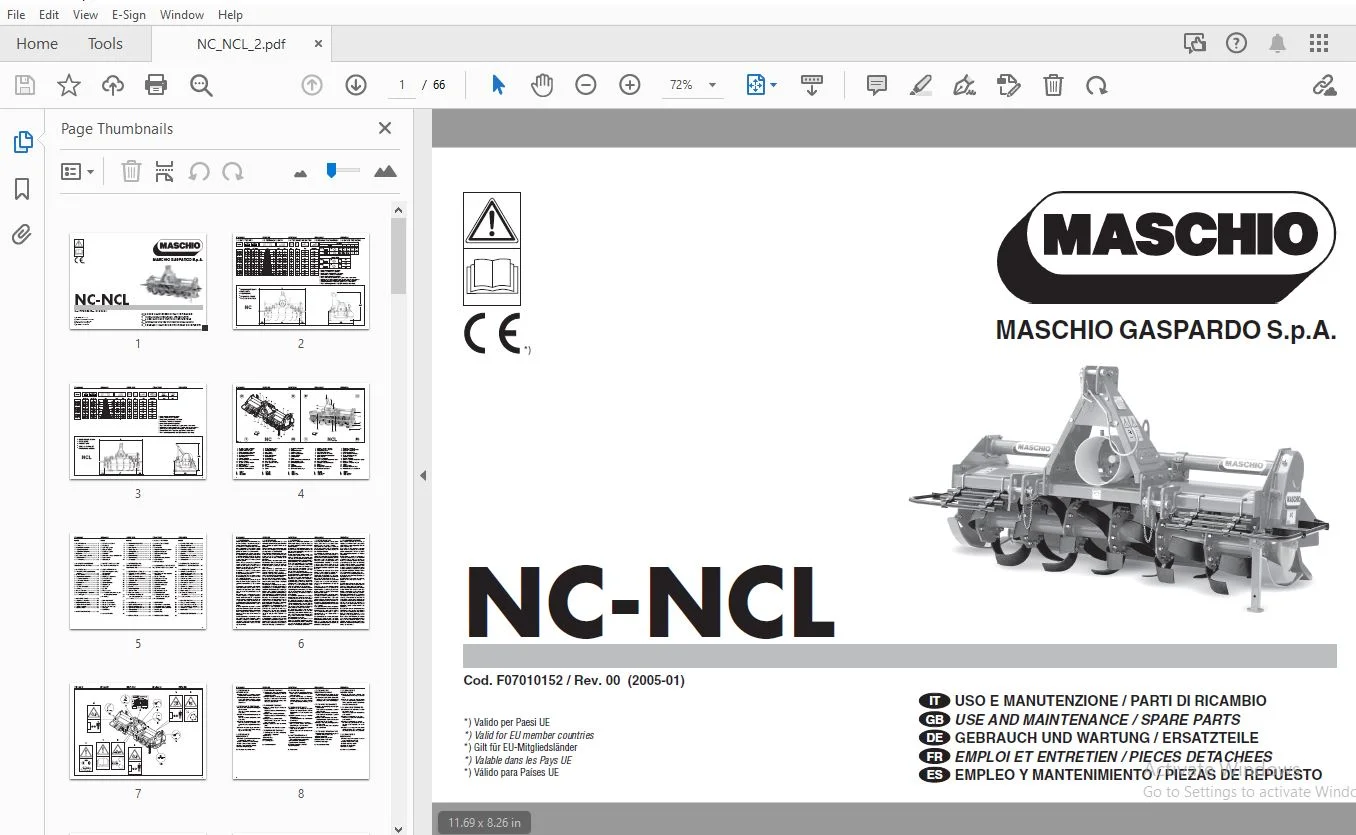Select page 5 thumbnail
Viewport: 1356px width, 835px height.
click(138, 582)
